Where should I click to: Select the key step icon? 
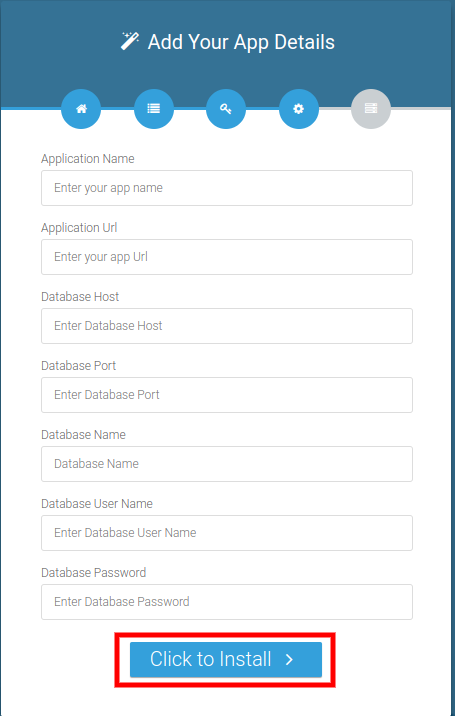pyautogui.click(x=226, y=109)
